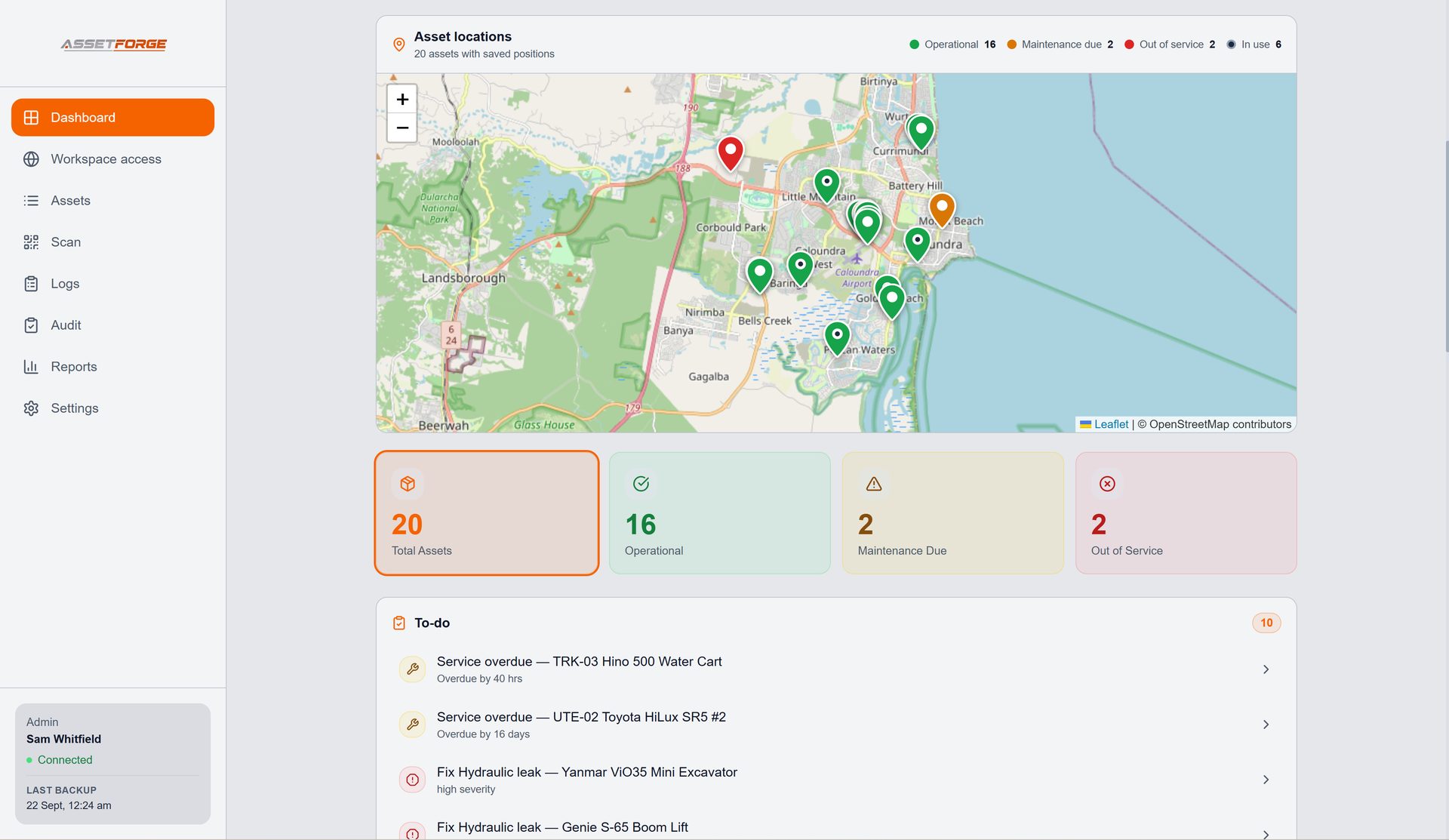Open the Maintenance Due card
The image size is (1449, 840).
(x=952, y=513)
